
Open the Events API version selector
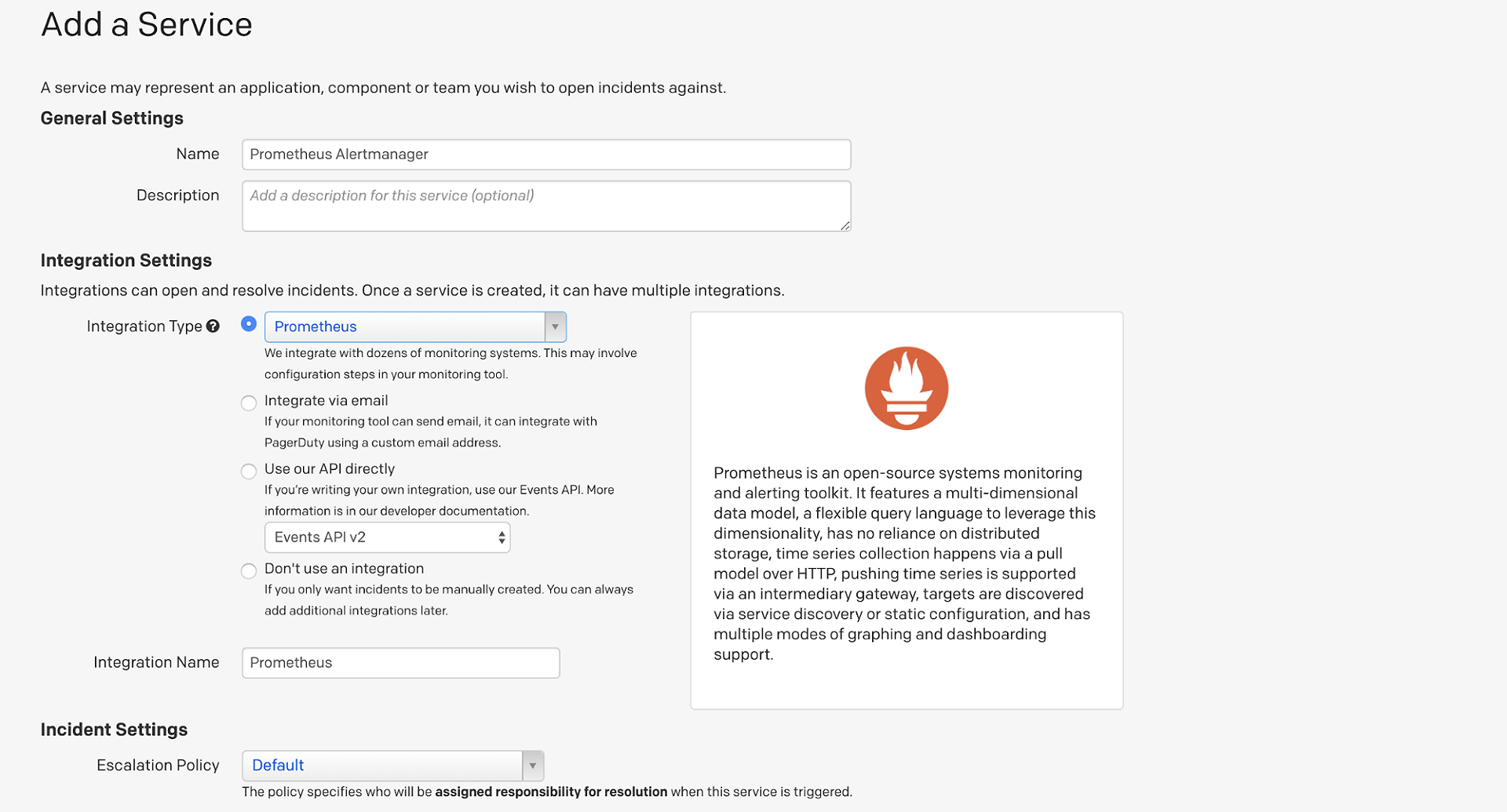pyautogui.click(x=387, y=537)
